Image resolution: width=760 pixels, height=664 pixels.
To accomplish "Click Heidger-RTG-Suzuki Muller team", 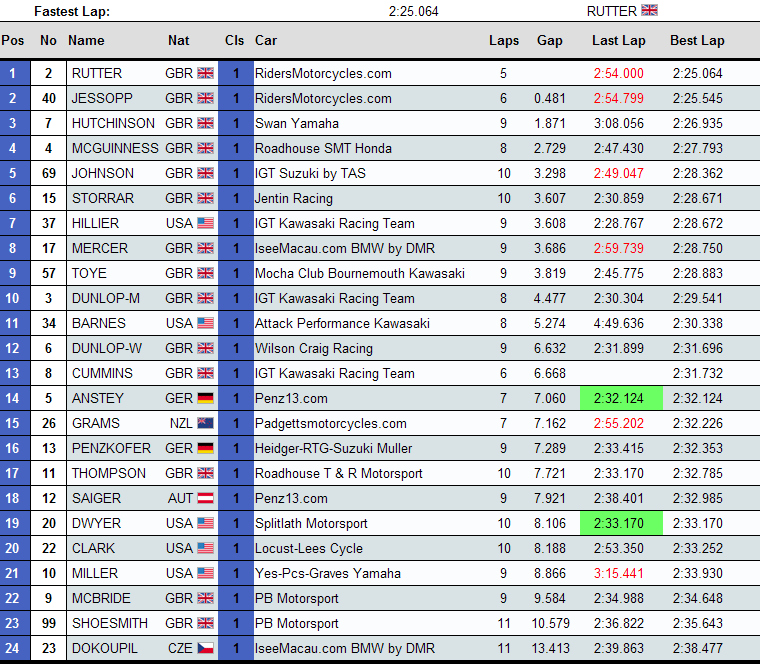I will pos(333,449).
